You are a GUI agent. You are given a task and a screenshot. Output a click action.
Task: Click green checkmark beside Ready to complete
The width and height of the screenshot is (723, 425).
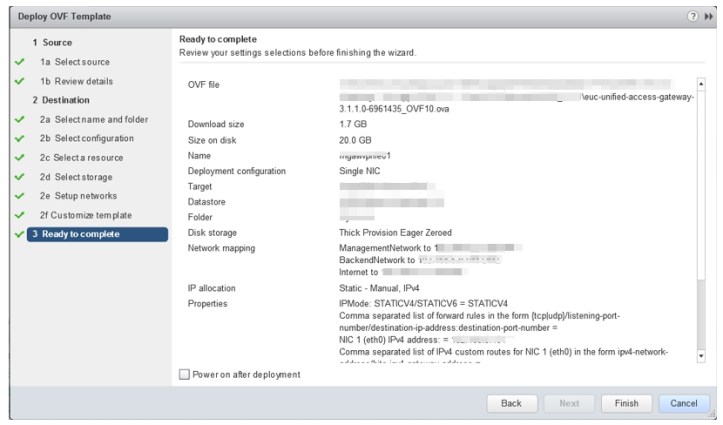(x=19, y=234)
